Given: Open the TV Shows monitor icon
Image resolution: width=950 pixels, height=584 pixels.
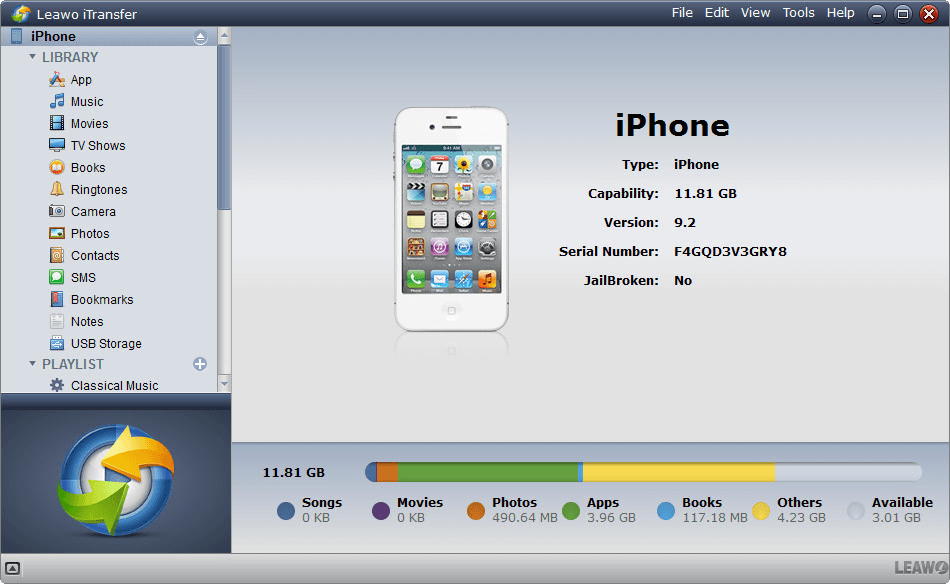Looking at the screenshot, I should pos(57,145).
